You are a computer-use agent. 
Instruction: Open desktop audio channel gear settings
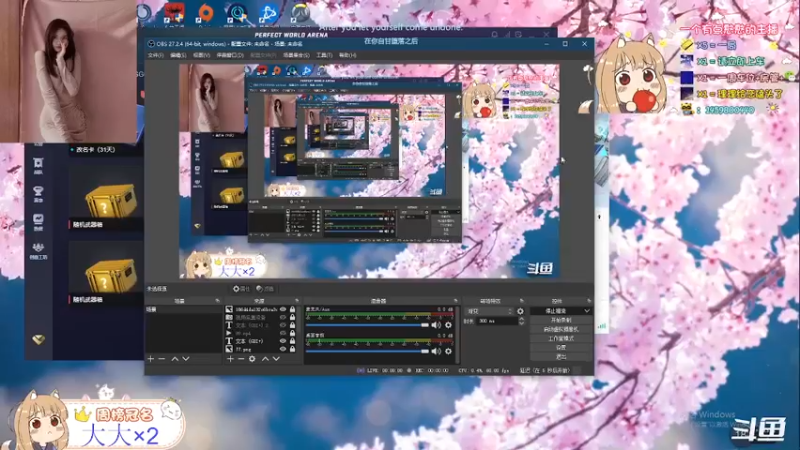click(448, 351)
